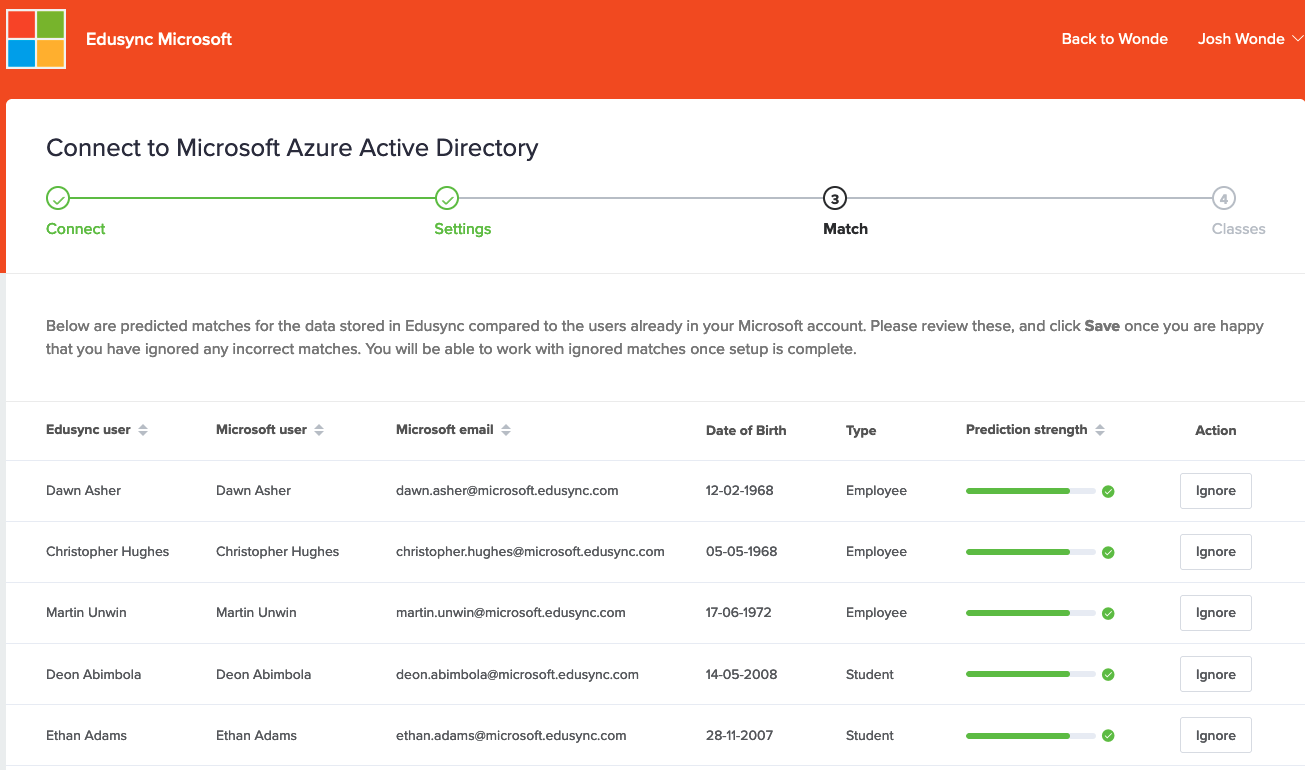This screenshot has width=1305, height=770.
Task: Sort table by Edusync user column arrows
Action: 143,430
